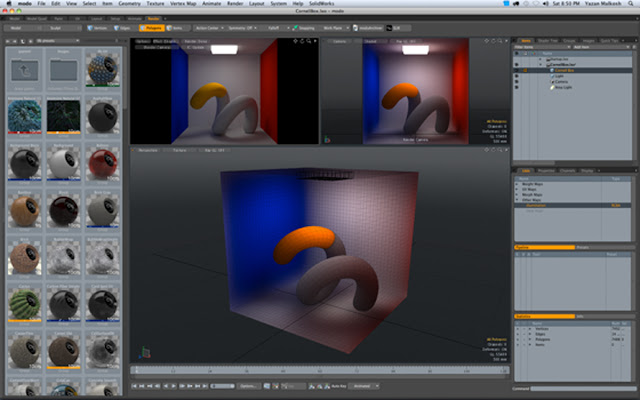This screenshot has width=640, height=400.
Task: Open the parent folder in preset browser
Action: click(x=24, y=71)
